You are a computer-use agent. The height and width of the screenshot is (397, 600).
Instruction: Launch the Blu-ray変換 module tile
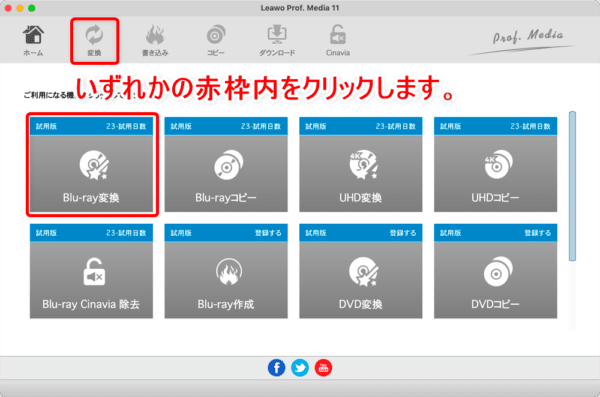[91, 164]
